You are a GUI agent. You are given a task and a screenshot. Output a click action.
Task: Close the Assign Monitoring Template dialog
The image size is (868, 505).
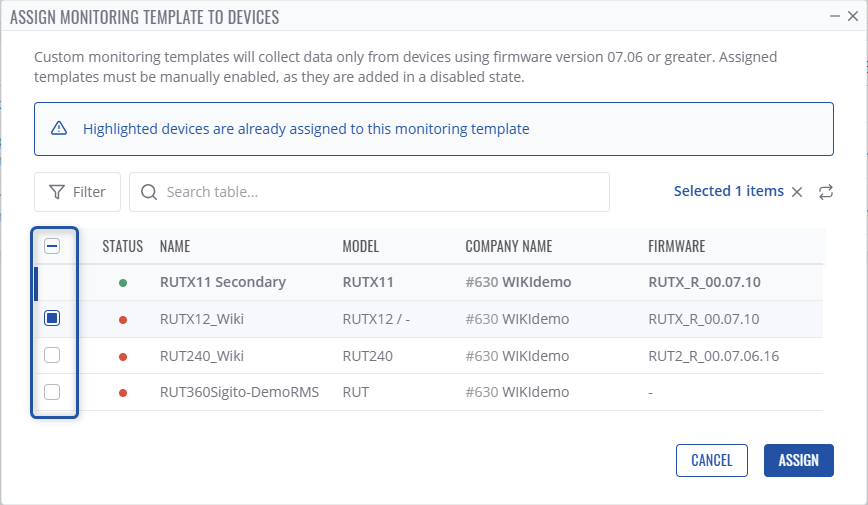[x=853, y=17]
